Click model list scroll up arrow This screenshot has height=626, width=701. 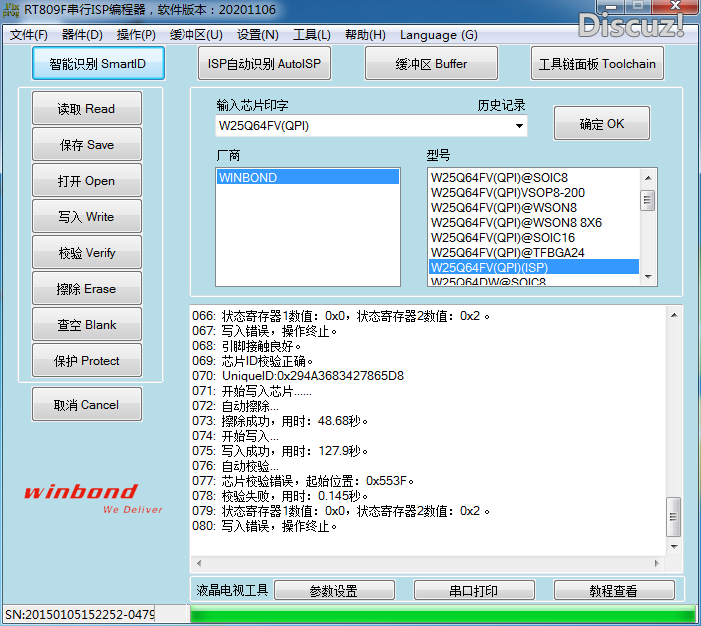tap(648, 178)
